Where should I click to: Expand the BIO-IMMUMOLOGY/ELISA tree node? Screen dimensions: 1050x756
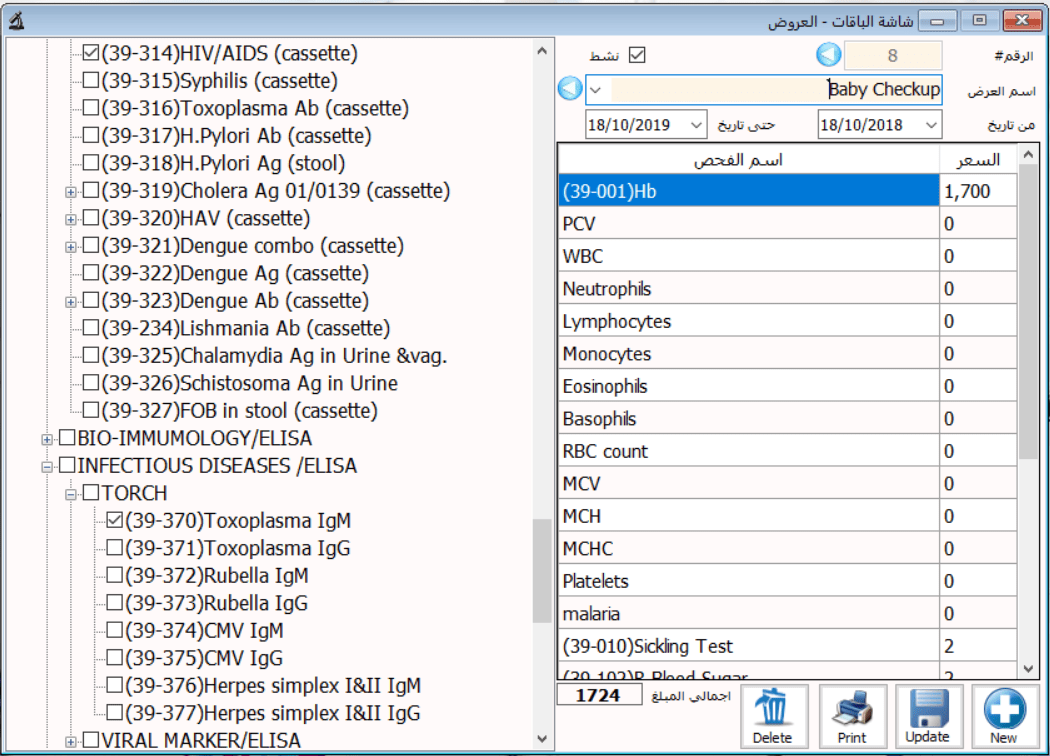[46, 439]
